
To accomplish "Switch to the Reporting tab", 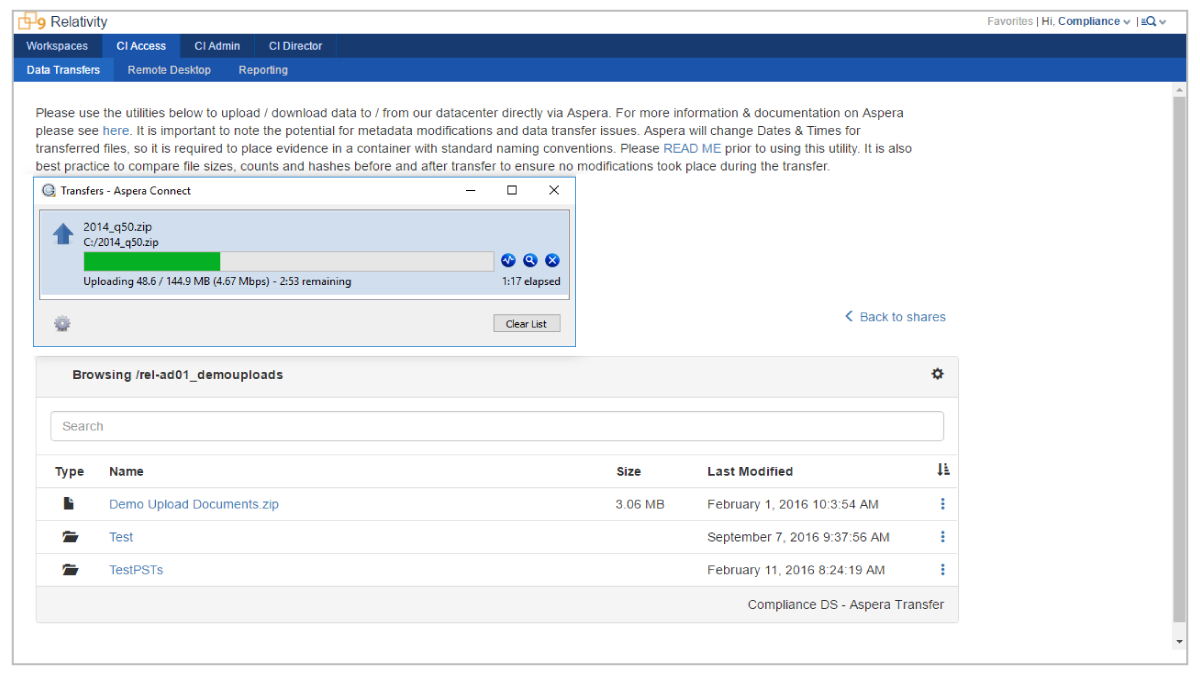I will (x=262, y=69).
